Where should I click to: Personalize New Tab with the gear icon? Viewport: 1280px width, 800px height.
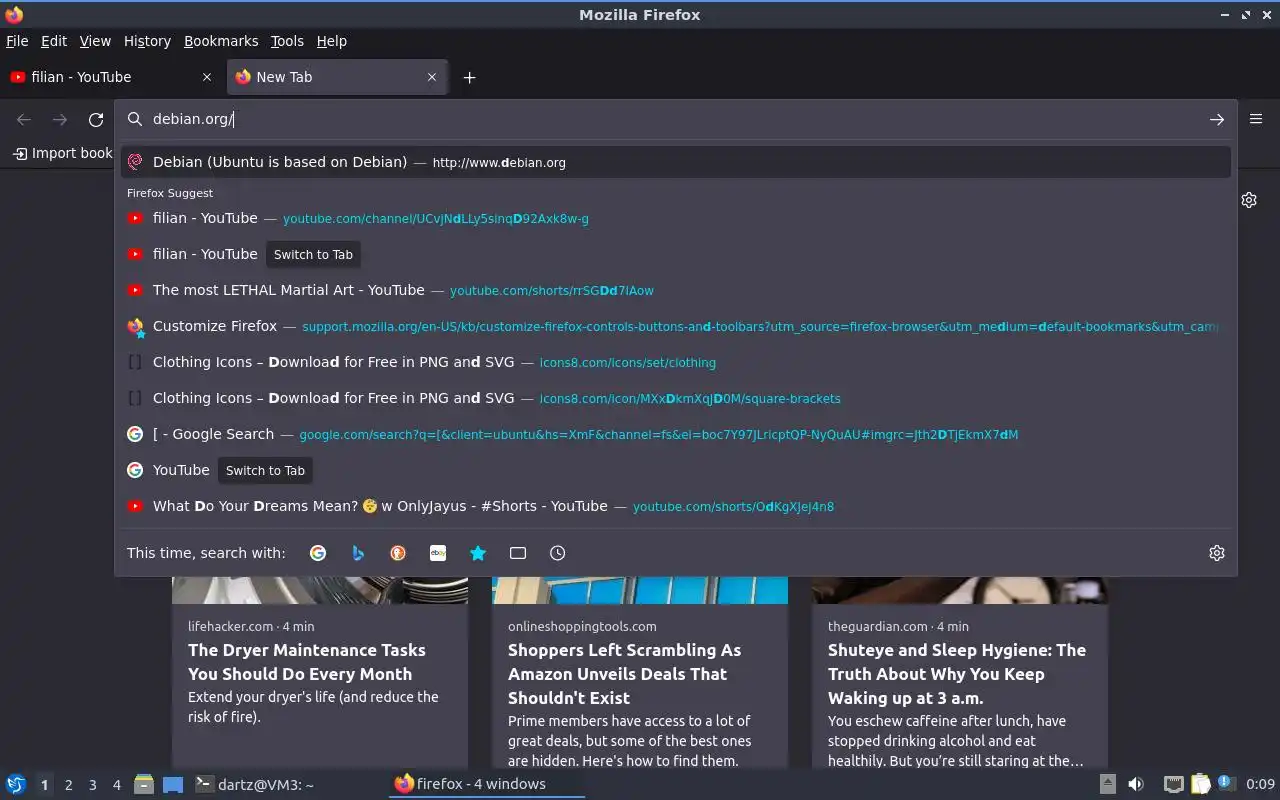1249,200
